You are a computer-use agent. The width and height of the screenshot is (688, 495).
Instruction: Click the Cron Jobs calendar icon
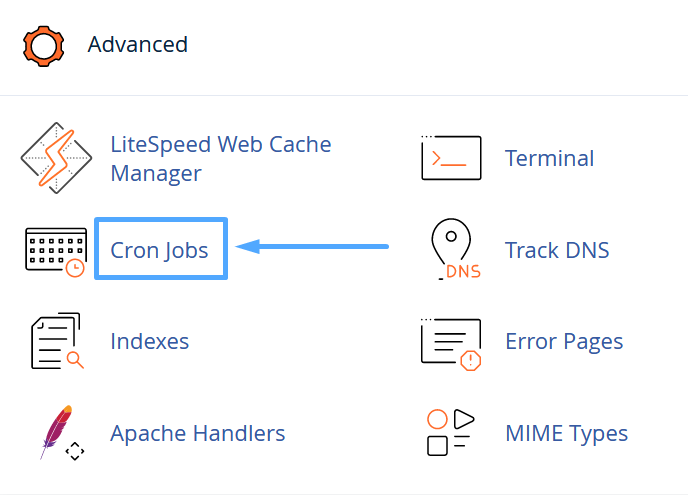(52, 250)
